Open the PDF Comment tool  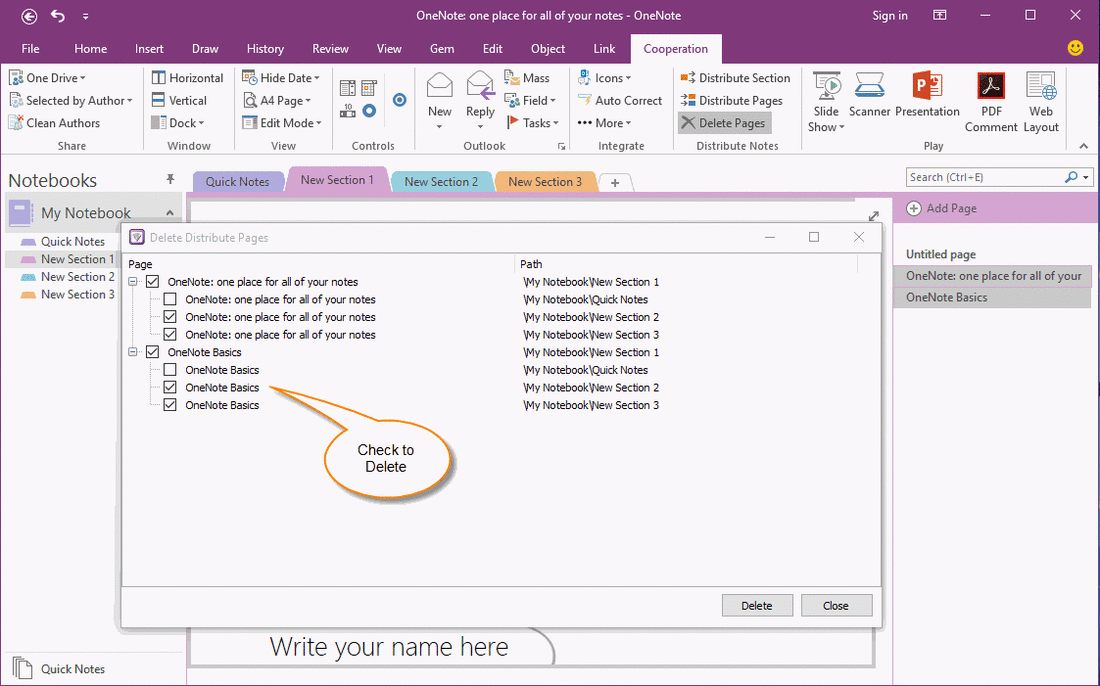point(991,102)
